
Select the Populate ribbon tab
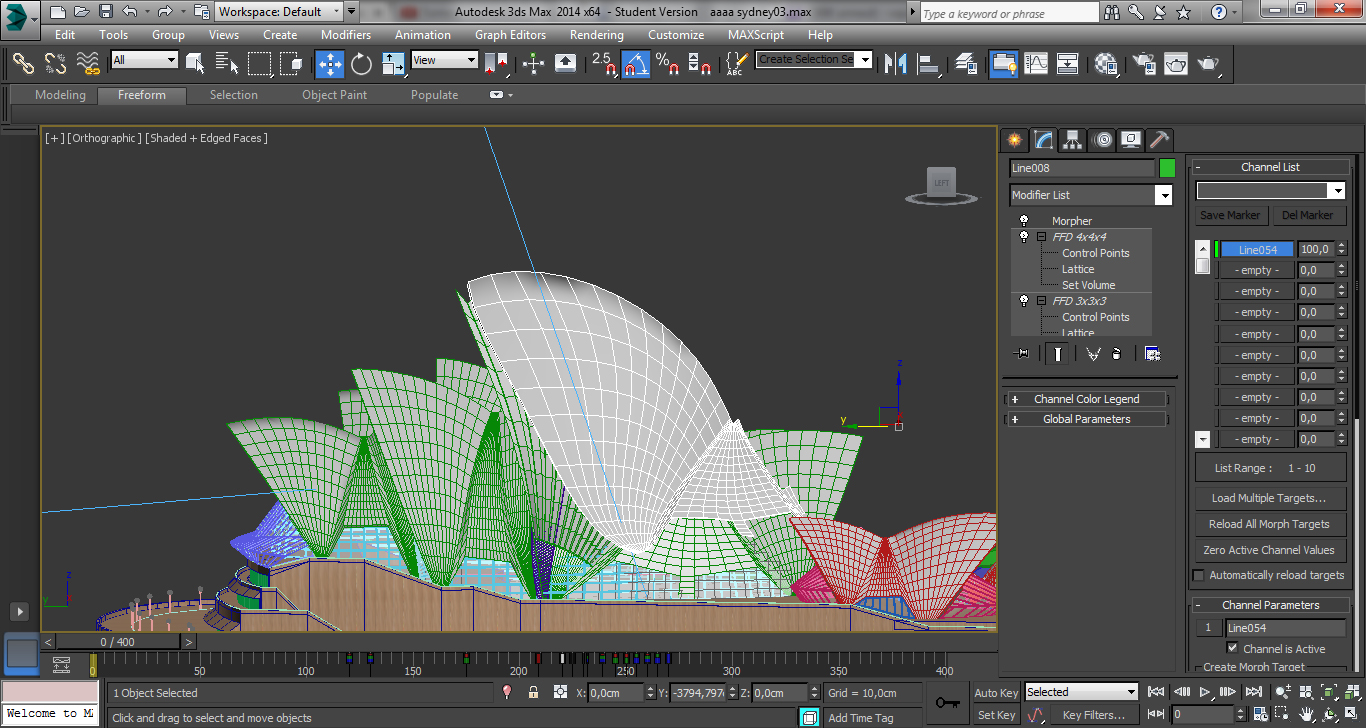coord(434,95)
